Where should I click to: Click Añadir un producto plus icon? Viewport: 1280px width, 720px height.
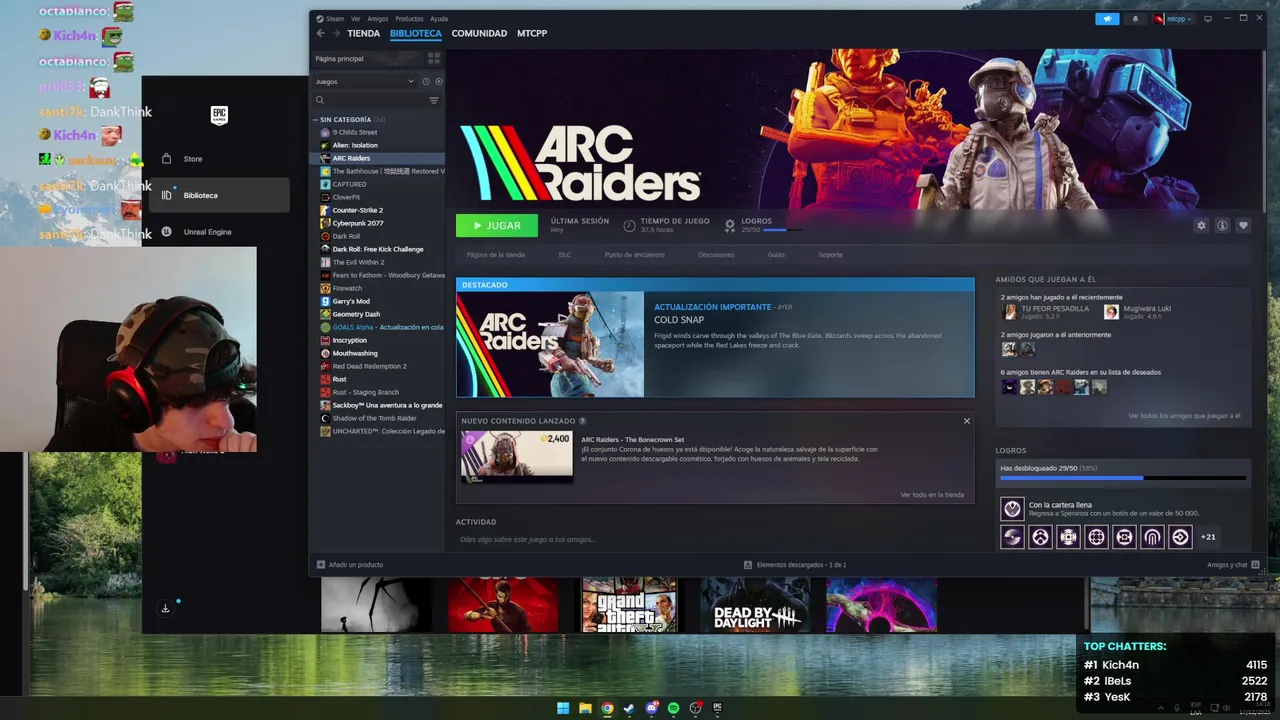click(x=320, y=565)
